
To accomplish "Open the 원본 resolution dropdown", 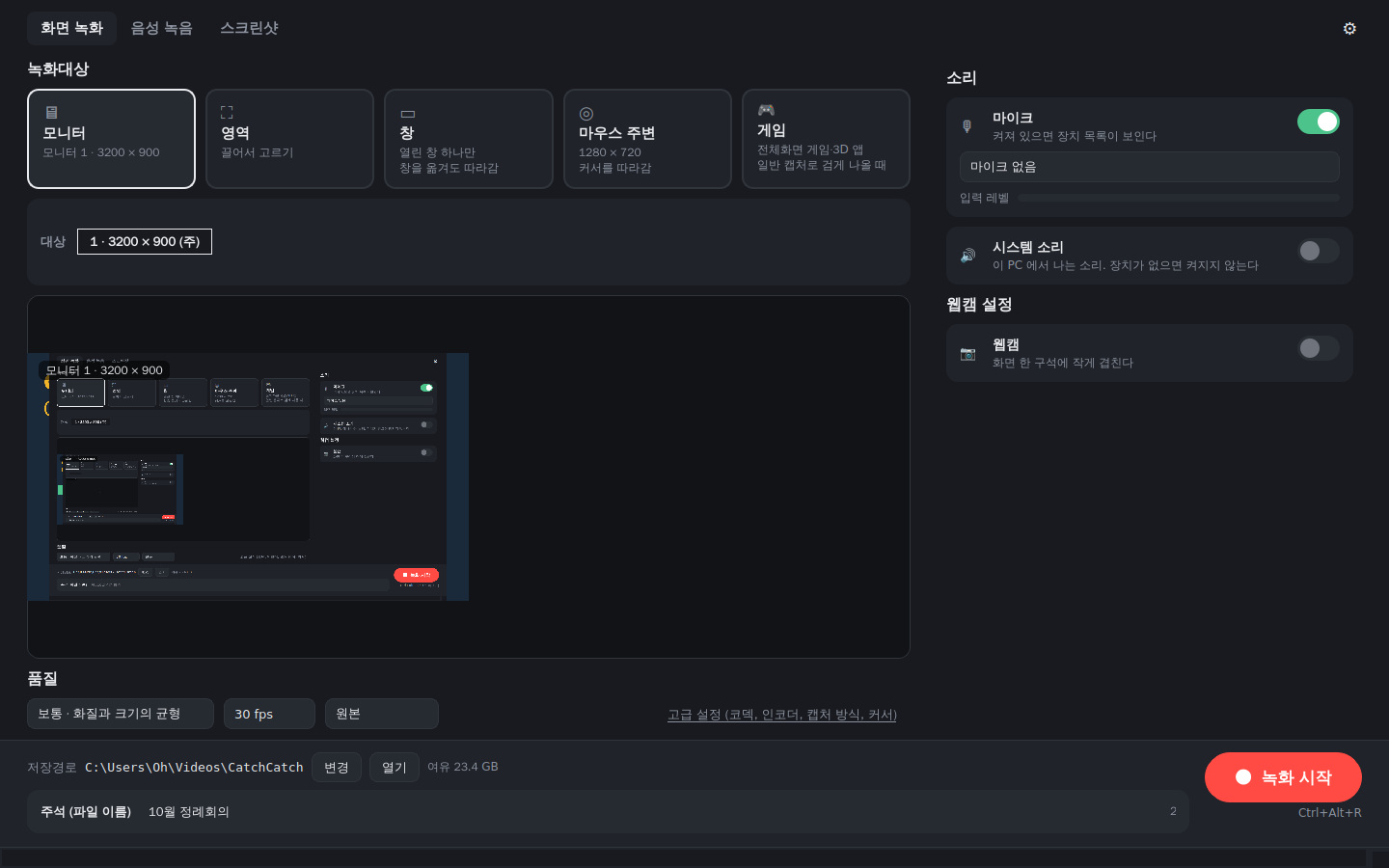I will [x=382, y=714].
